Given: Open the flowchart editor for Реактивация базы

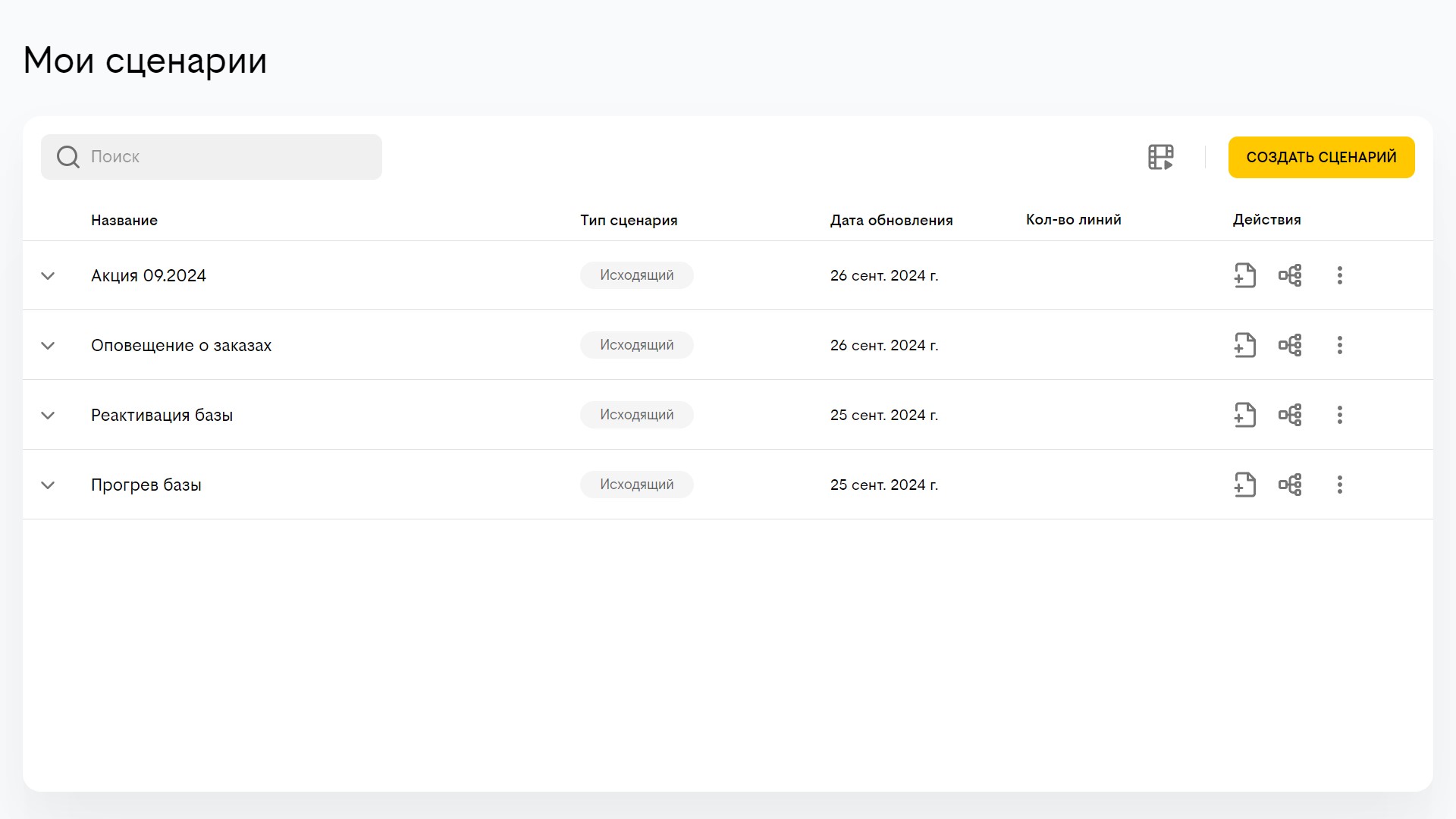Looking at the screenshot, I should pyautogui.click(x=1290, y=415).
